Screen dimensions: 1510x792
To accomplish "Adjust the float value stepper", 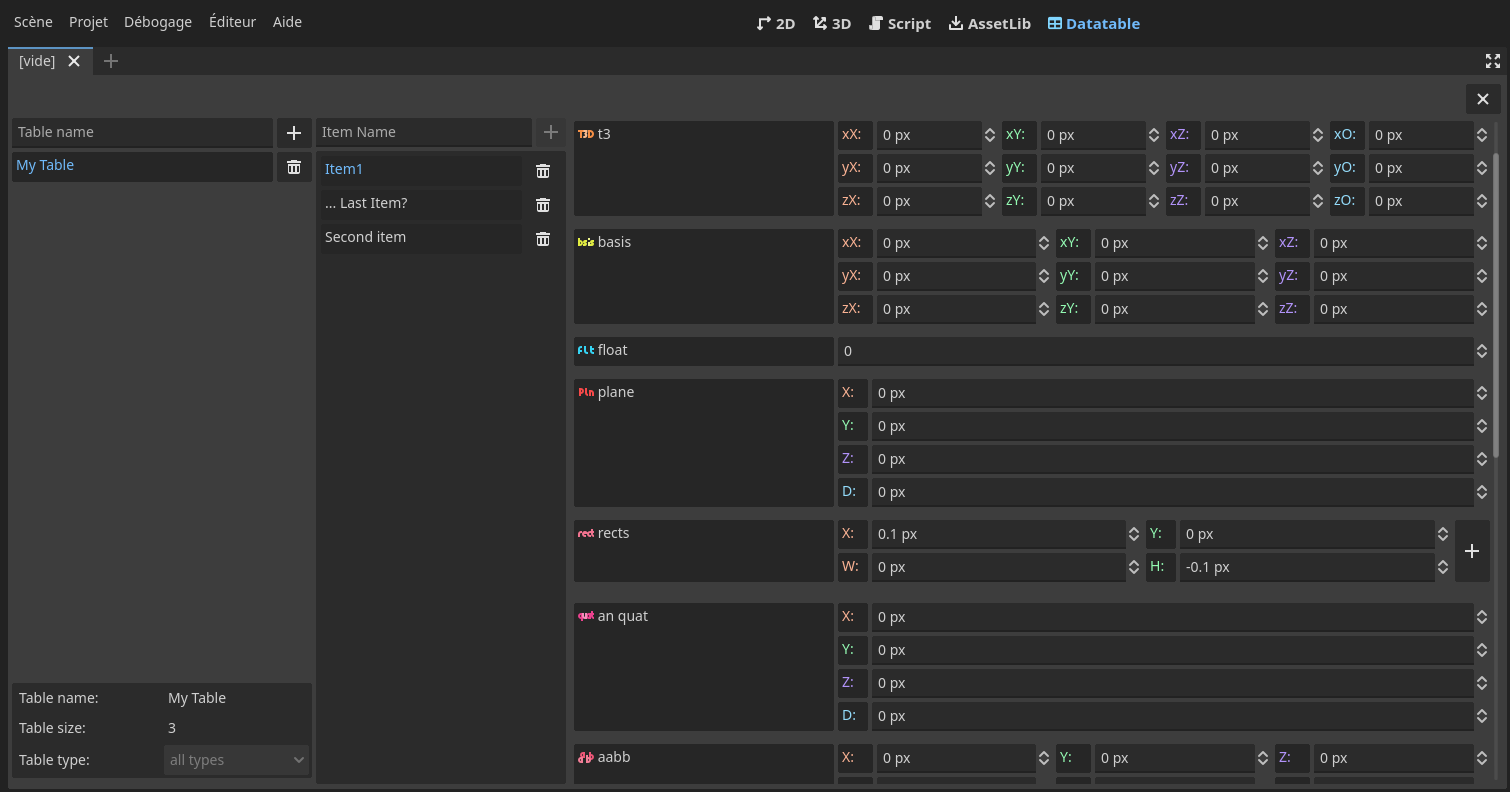I will click(1482, 351).
